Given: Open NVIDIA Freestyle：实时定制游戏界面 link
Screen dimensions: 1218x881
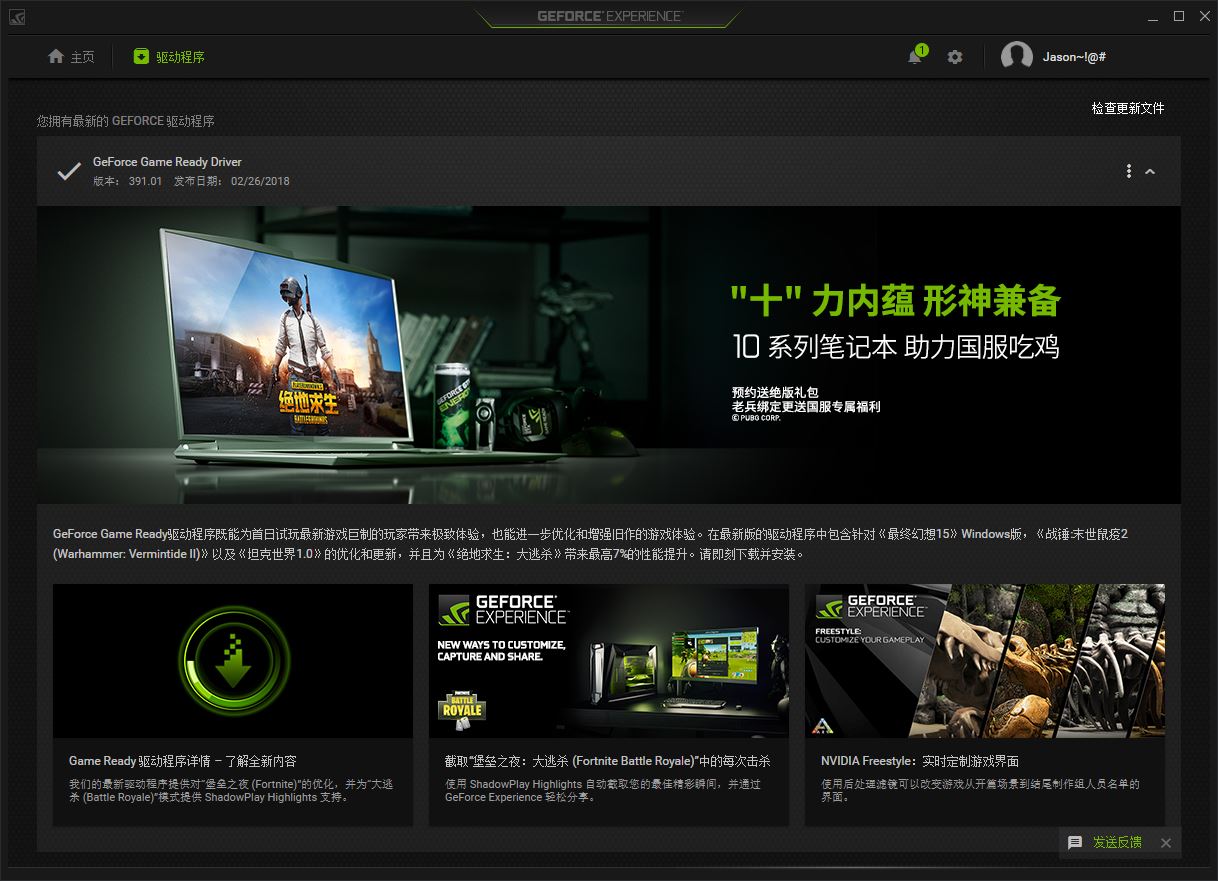Looking at the screenshot, I should pos(920,761).
